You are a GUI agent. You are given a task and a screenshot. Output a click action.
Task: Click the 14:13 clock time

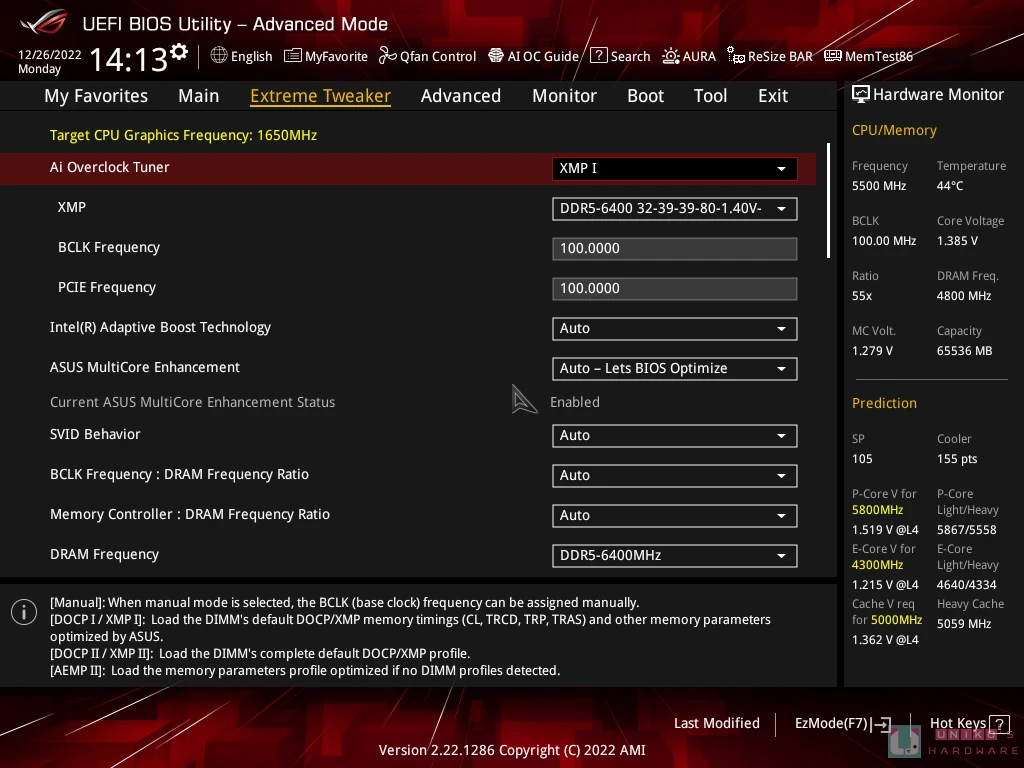(128, 59)
